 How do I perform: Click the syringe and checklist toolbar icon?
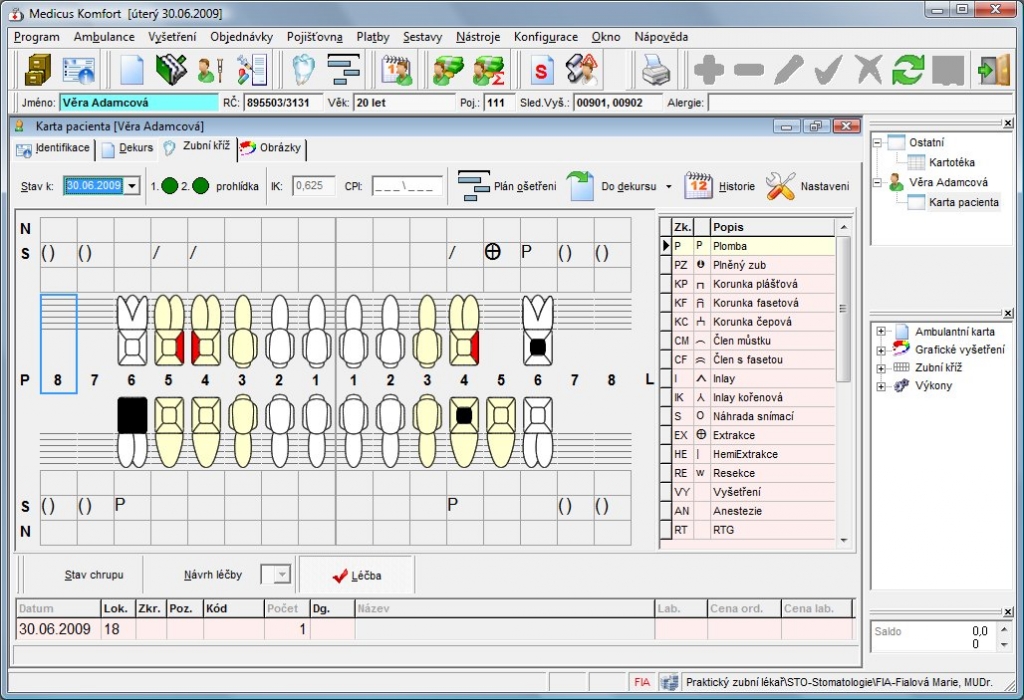[x=251, y=70]
